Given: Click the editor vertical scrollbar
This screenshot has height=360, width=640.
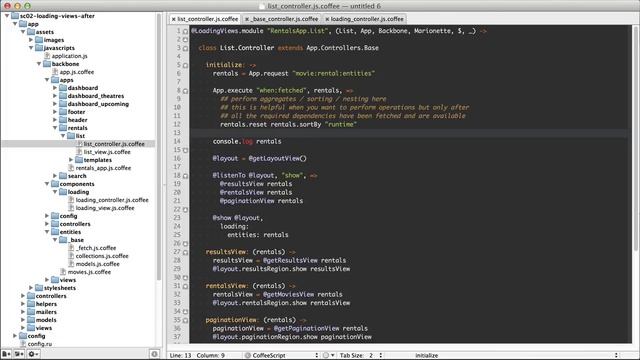Looking at the screenshot, I should [x=636, y=139].
